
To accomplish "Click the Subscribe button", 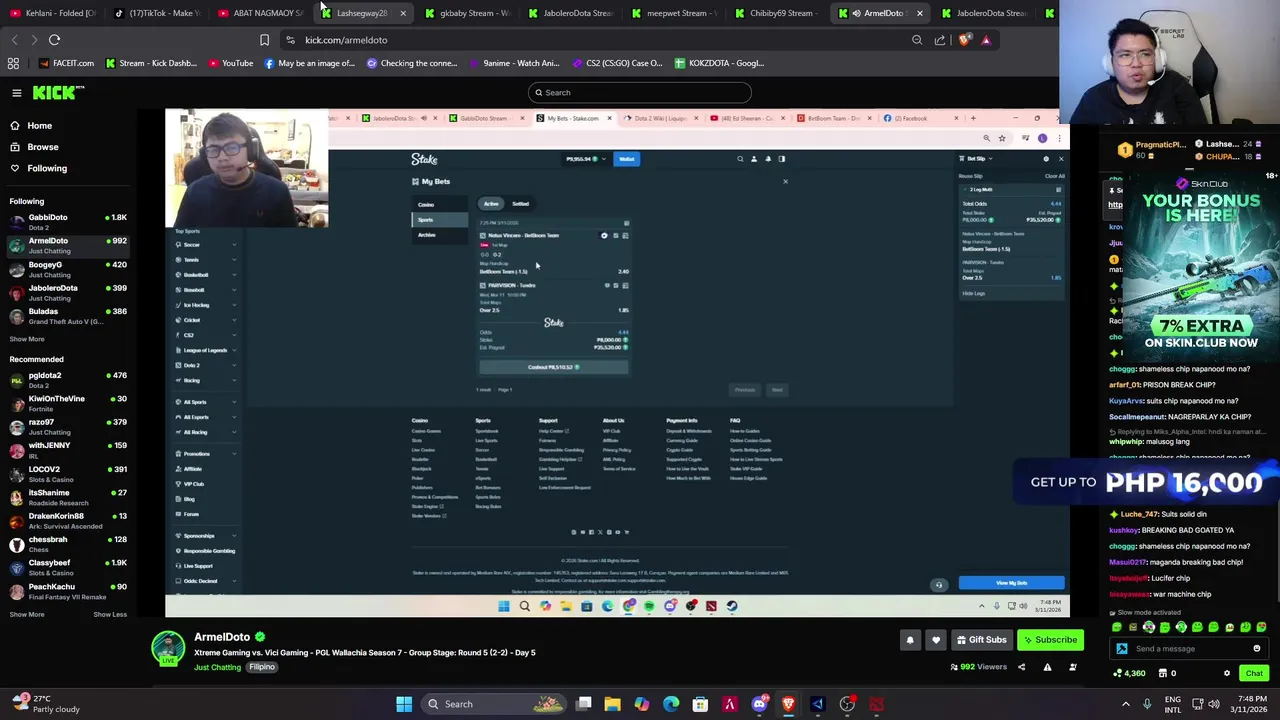I will coord(1051,640).
